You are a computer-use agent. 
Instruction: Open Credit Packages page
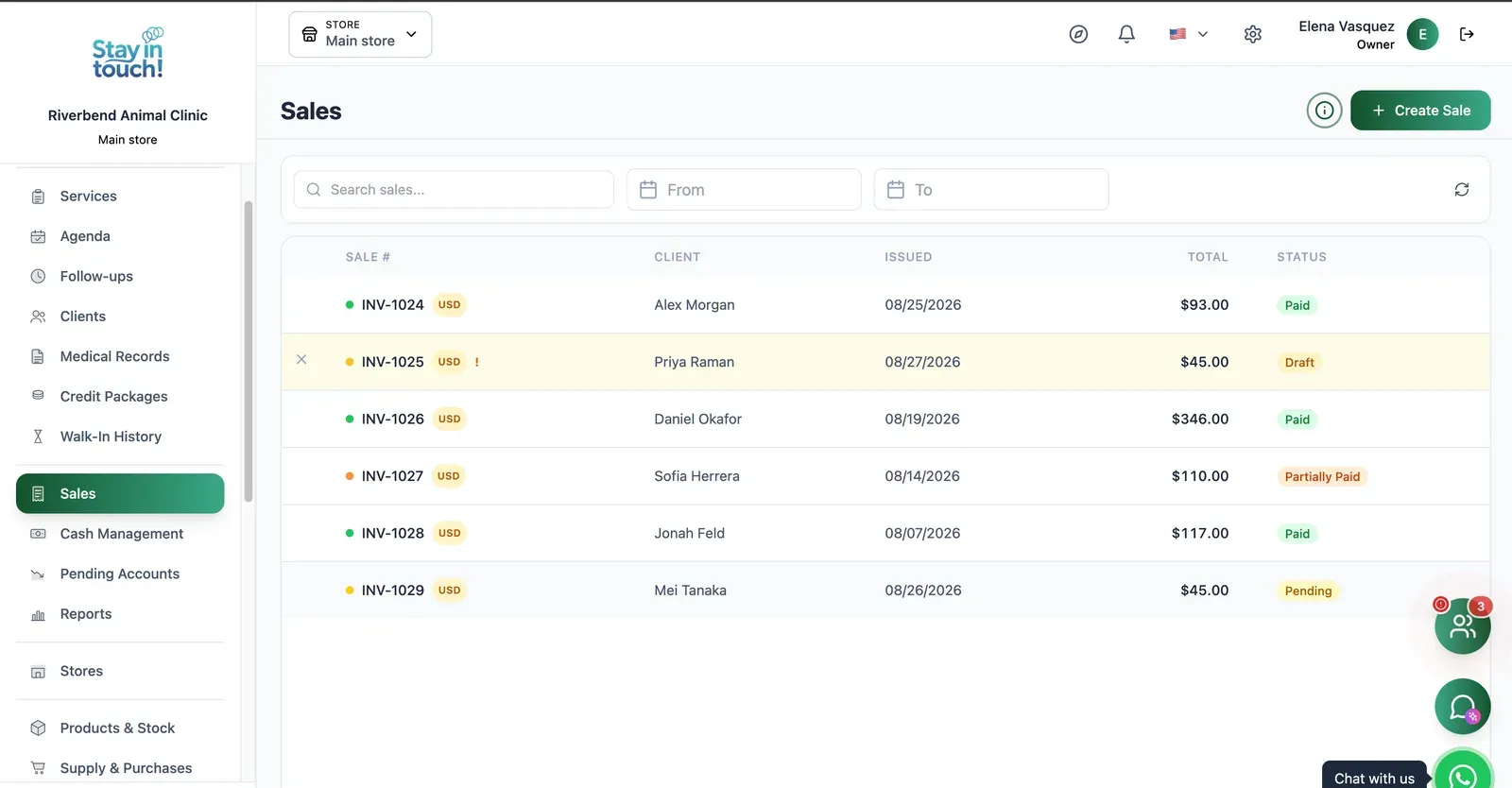pos(120,397)
